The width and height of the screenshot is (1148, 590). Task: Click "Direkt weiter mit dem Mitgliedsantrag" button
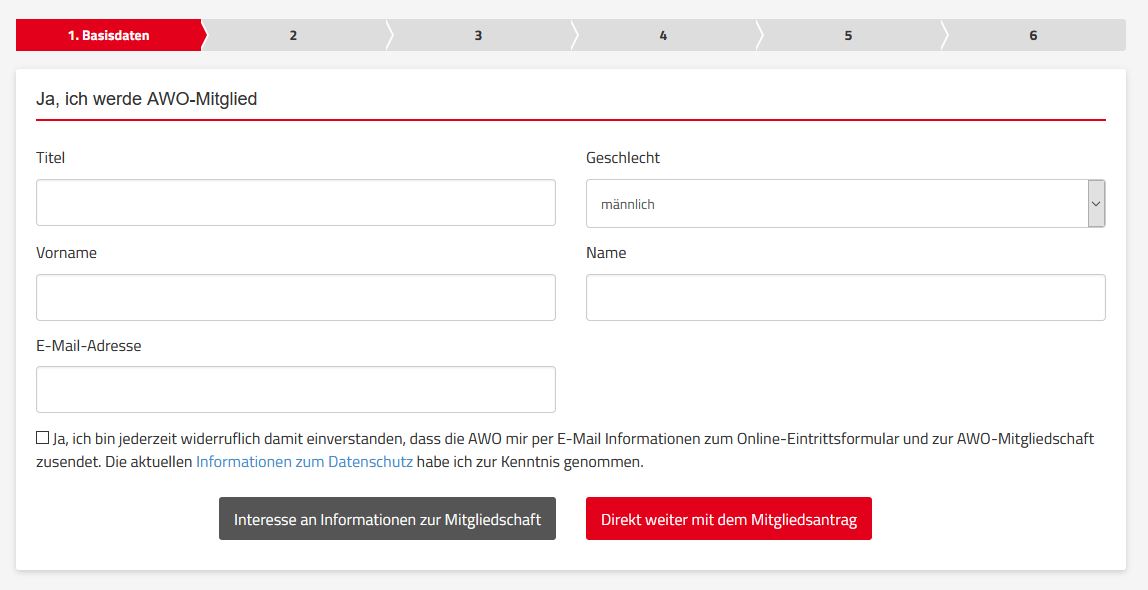[728, 519]
